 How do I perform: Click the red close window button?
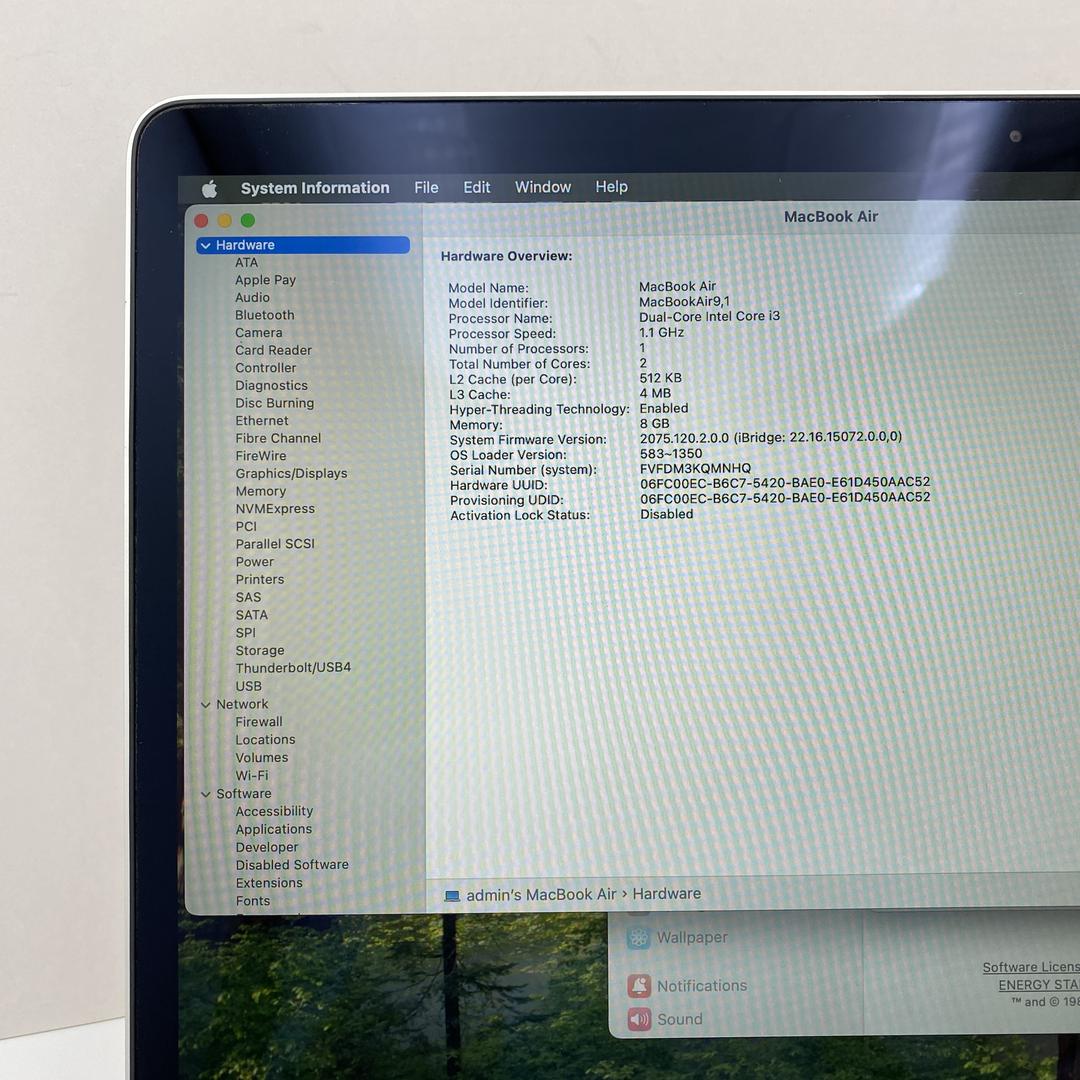(x=201, y=220)
